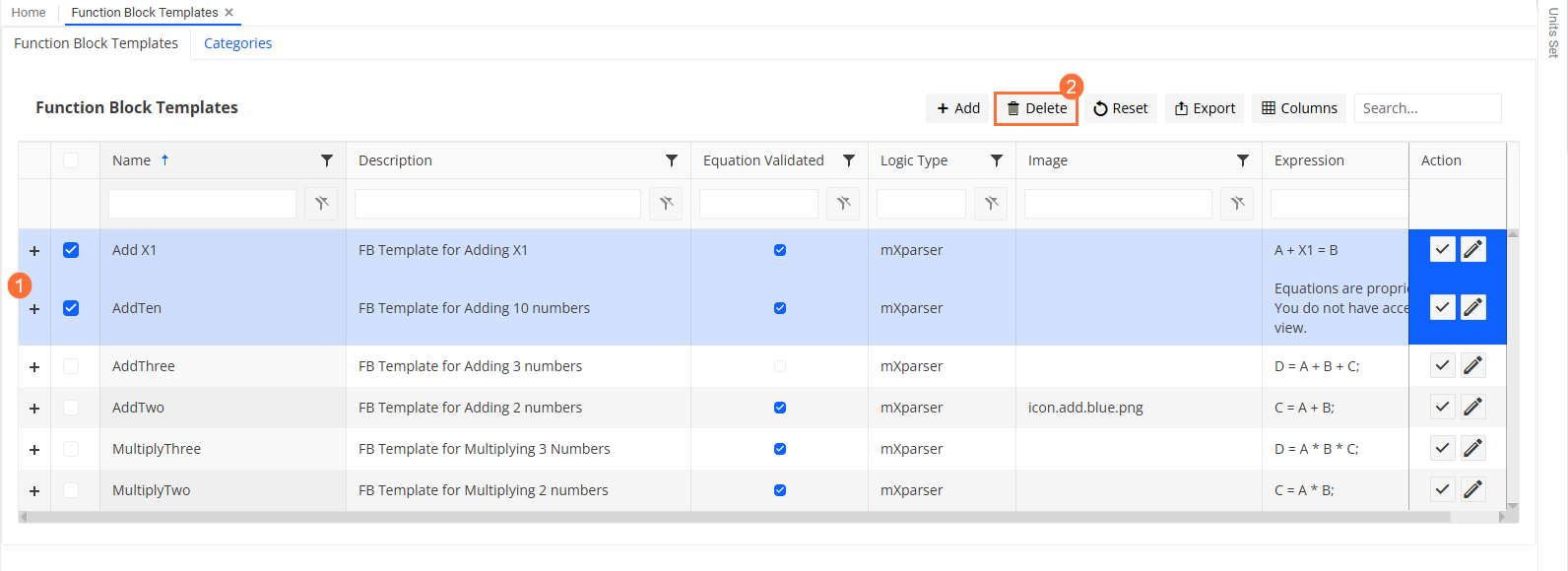
Task: Toggle the select-all header checkbox
Action: point(71,160)
